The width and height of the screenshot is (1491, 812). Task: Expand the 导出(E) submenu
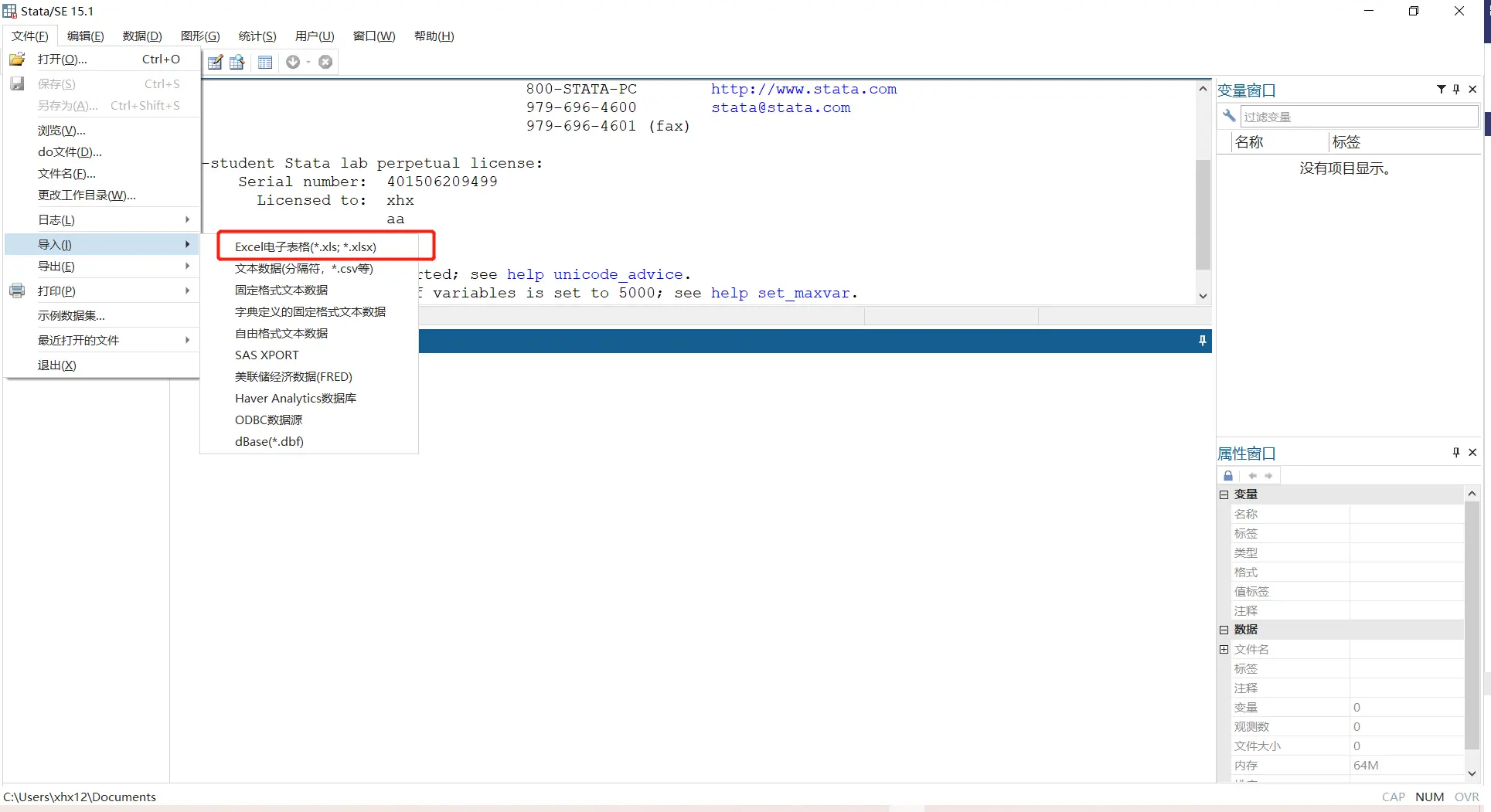[x=187, y=267]
